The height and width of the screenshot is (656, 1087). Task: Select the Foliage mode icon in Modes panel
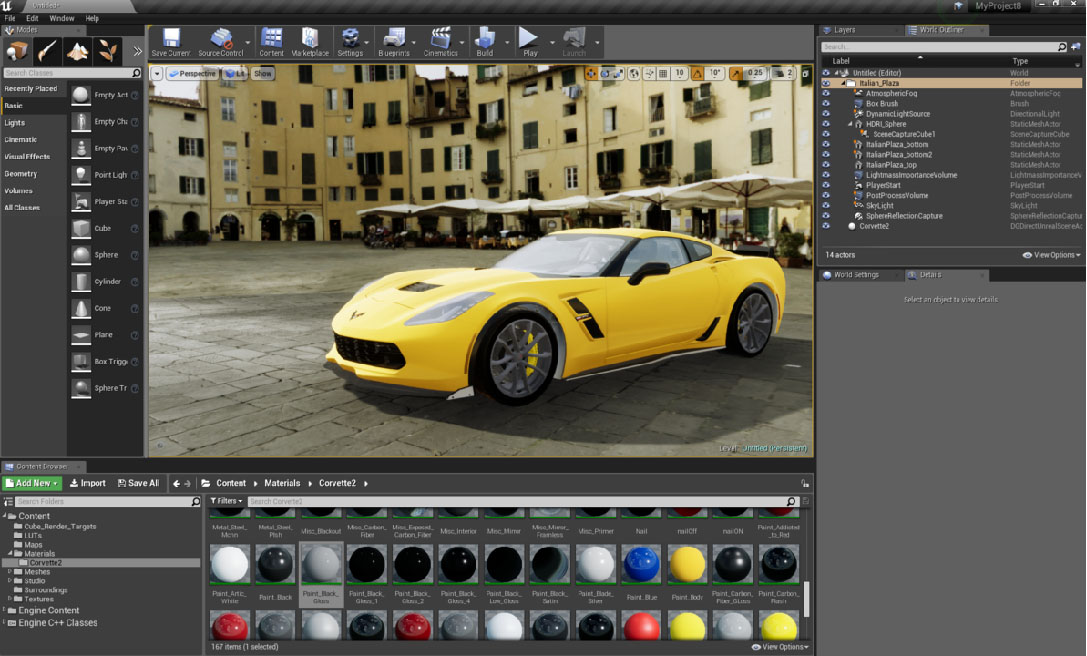click(107, 51)
